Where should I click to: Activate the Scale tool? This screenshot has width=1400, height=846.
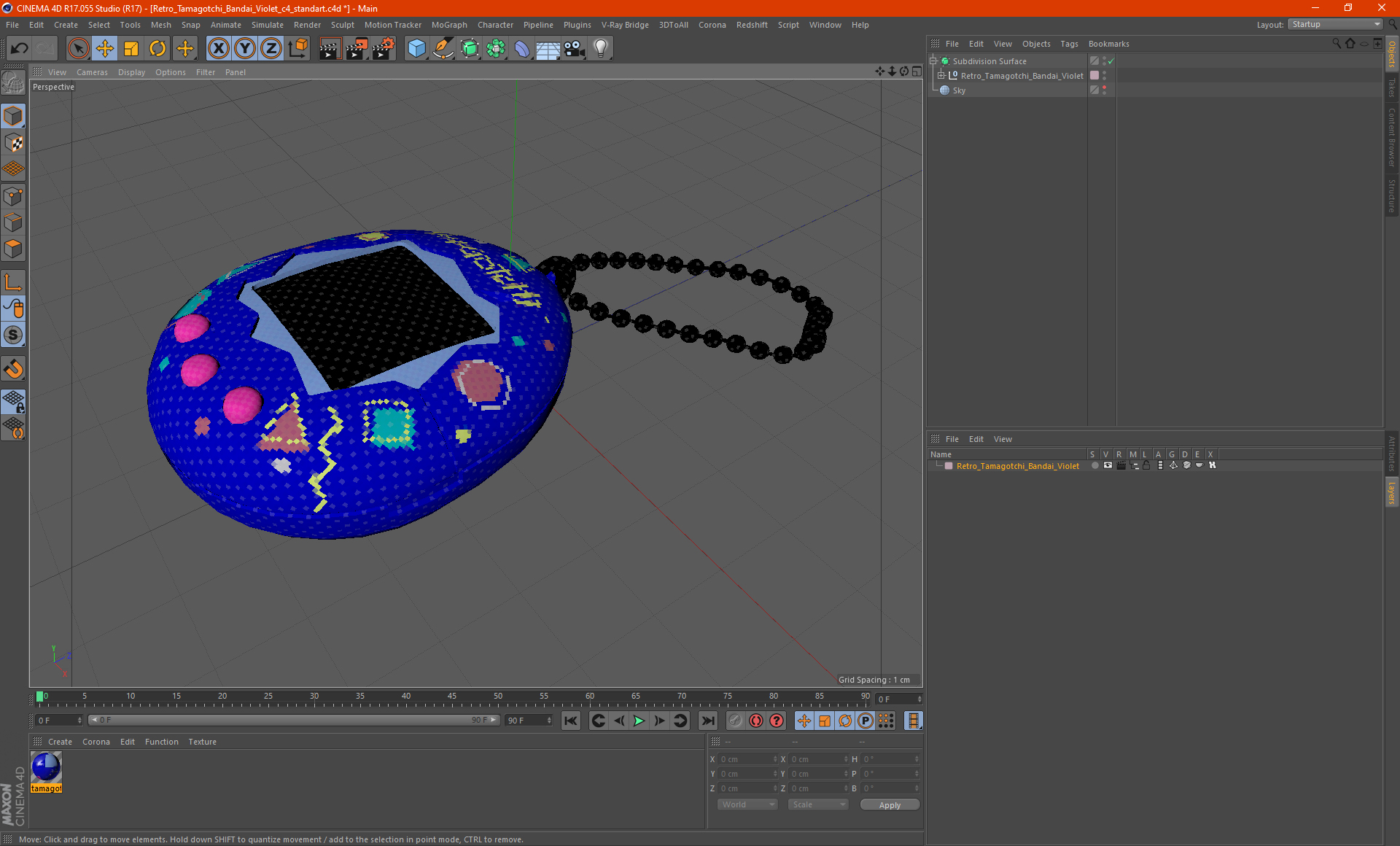131,49
